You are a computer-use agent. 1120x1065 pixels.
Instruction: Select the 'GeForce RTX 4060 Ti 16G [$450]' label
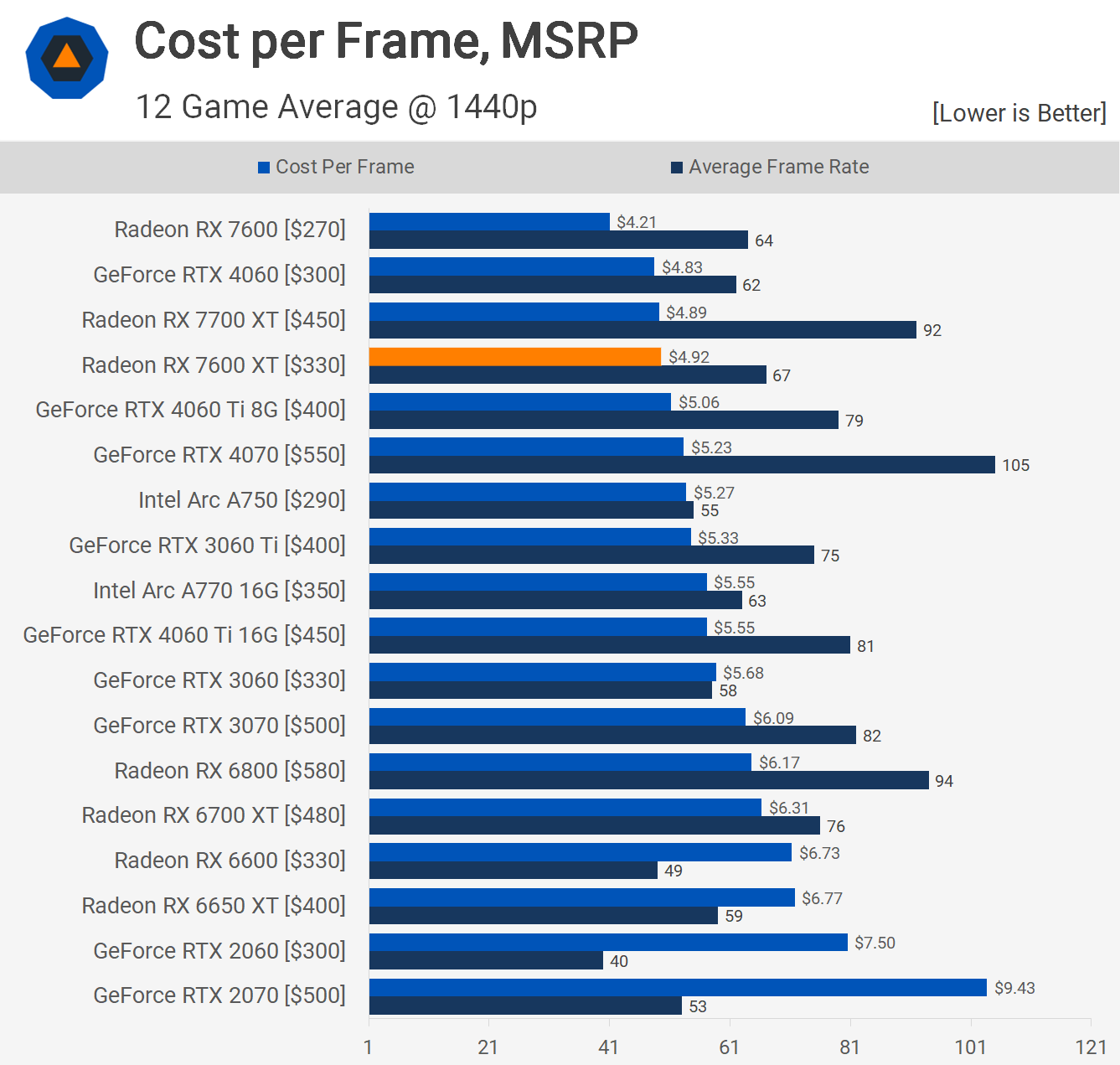[184, 635]
